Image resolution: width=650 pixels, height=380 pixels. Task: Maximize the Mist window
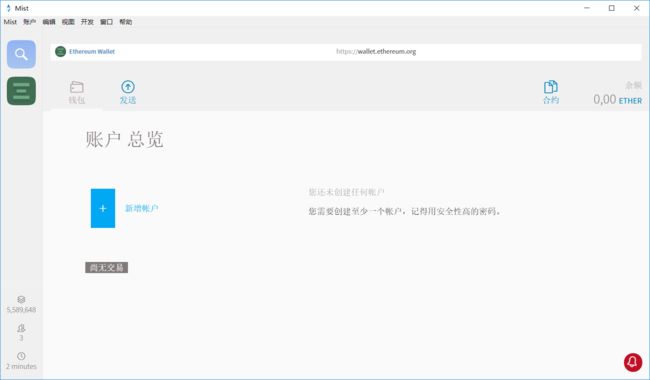[x=612, y=8]
